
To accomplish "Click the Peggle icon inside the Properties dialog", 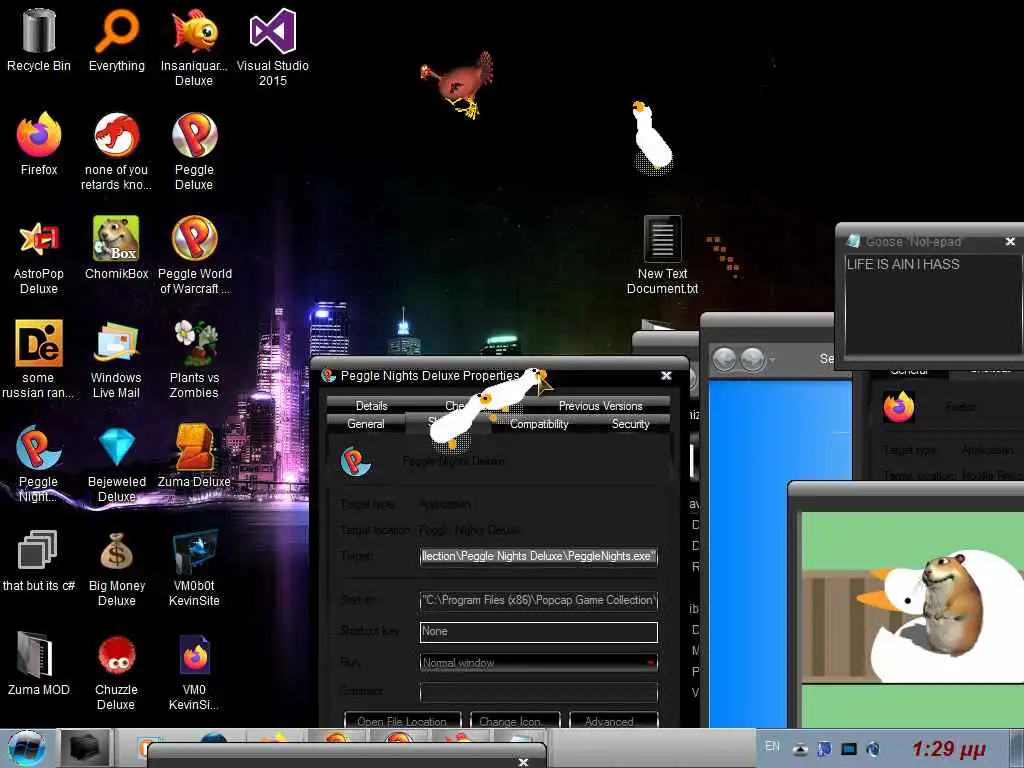I will 355,461.
